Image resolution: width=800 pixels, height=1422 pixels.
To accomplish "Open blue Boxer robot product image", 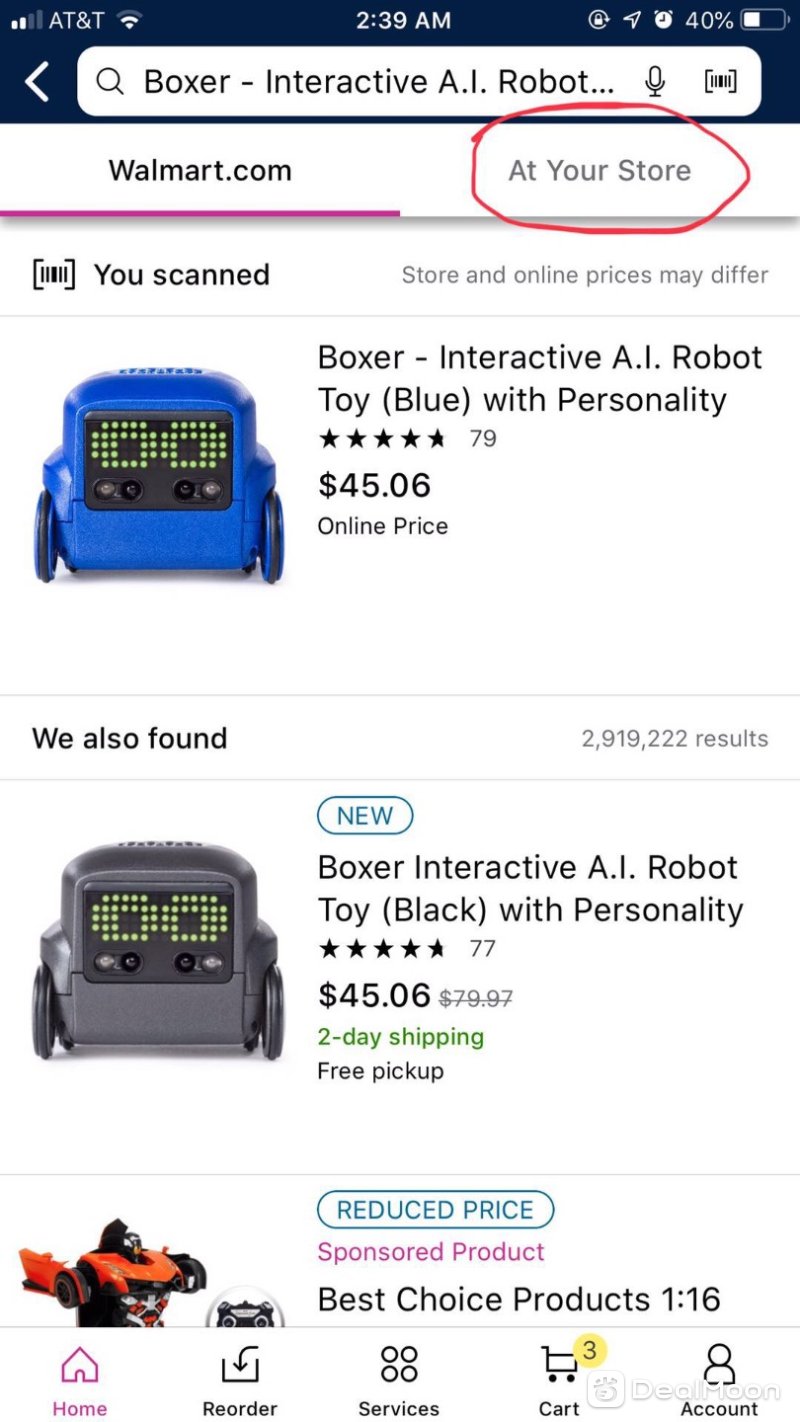I will [158, 475].
